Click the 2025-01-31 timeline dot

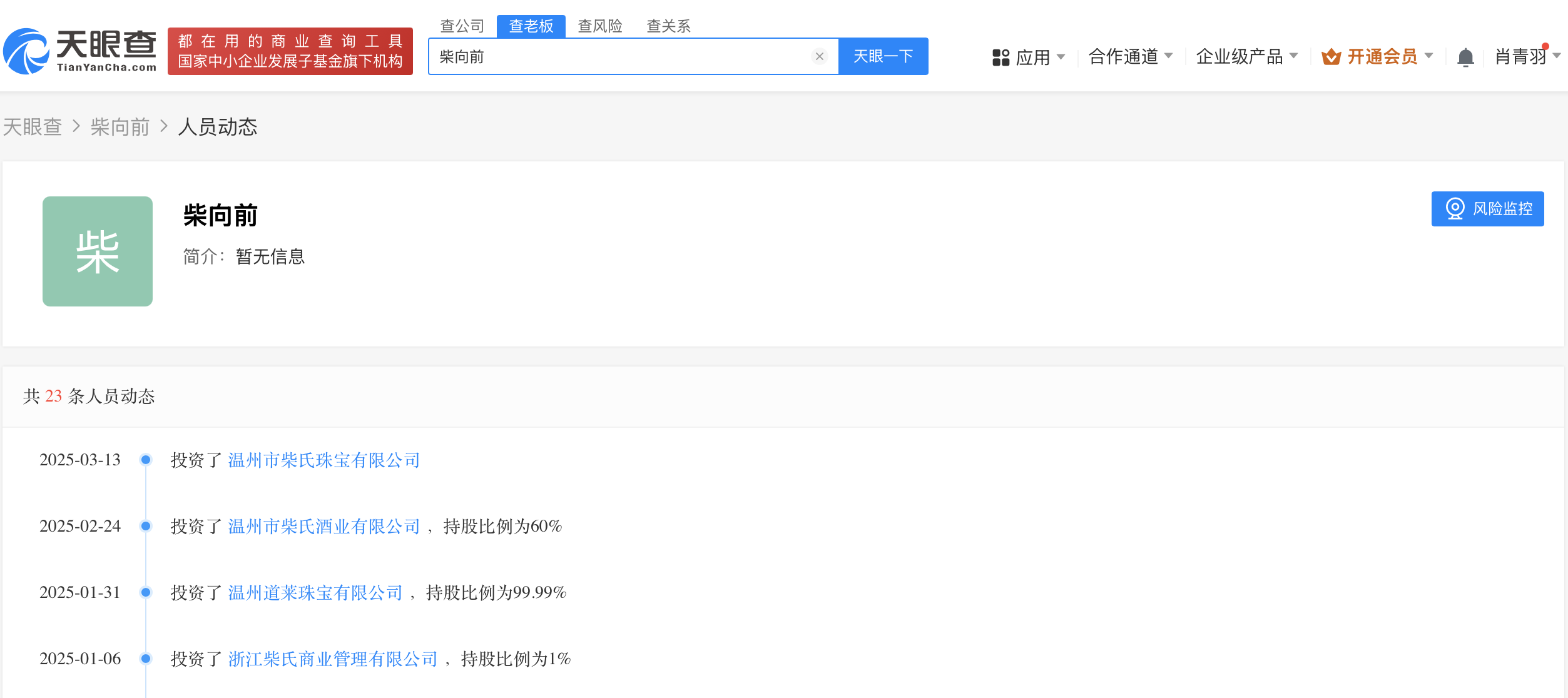click(x=146, y=592)
